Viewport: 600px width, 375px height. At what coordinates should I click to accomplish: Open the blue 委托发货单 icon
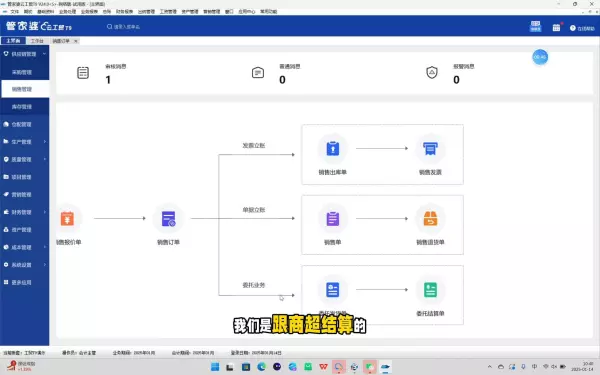(x=333, y=290)
